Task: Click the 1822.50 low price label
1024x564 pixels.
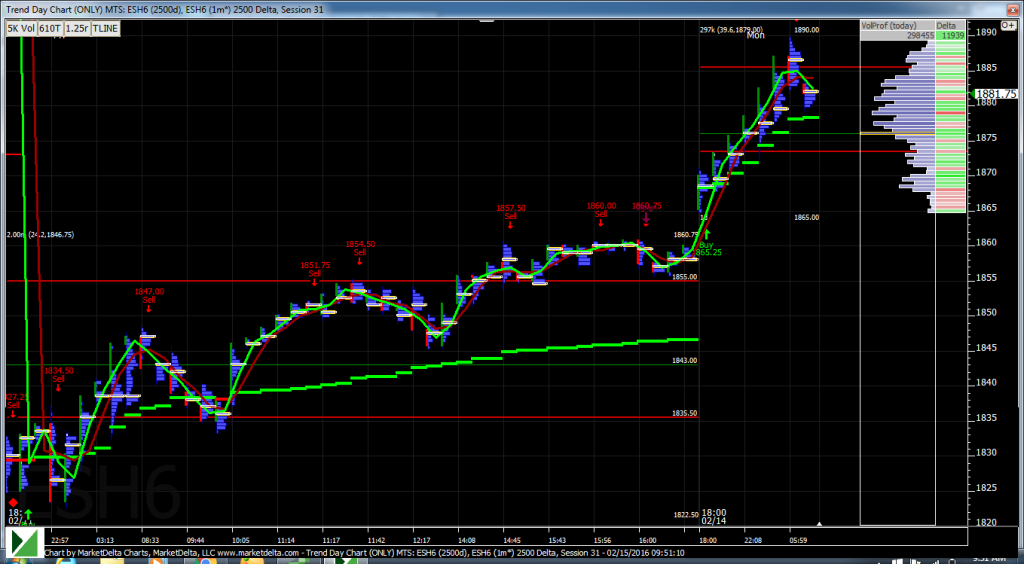Action: (686, 515)
